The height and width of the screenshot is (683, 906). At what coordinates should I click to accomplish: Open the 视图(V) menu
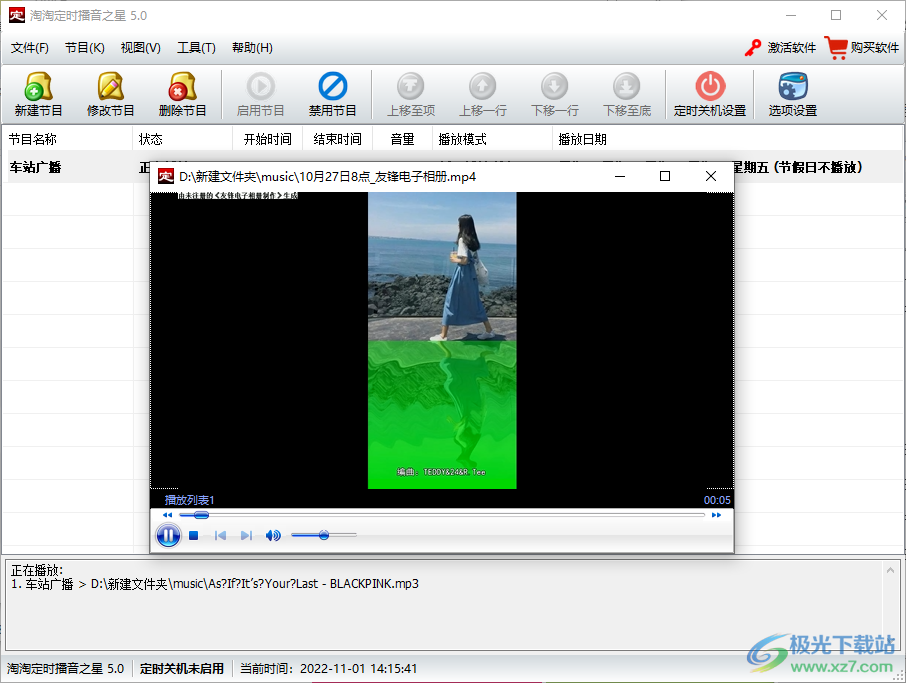pyautogui.click(x=140, y=48)
